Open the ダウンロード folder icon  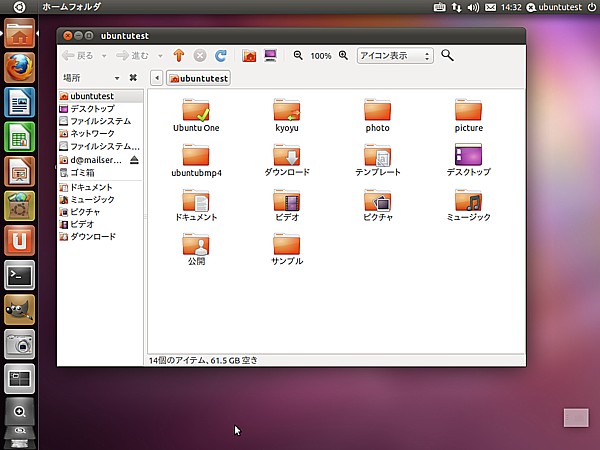pos(287,160)
